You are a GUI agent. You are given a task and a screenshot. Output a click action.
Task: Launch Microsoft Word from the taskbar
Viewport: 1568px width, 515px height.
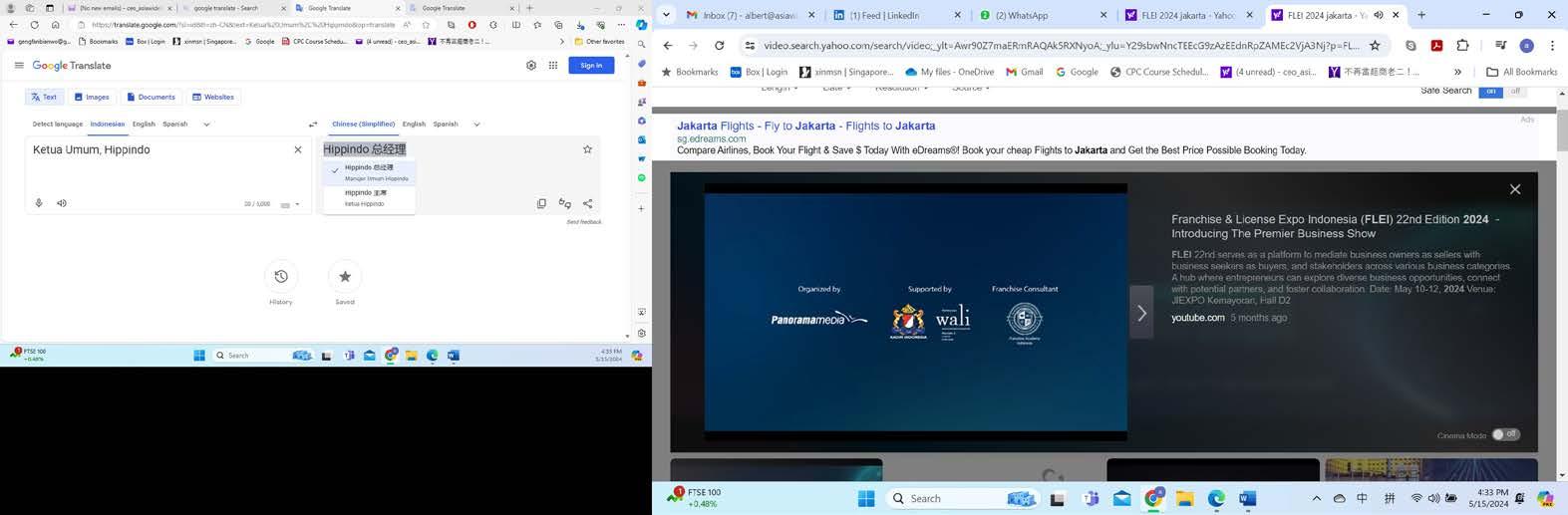1247,498
